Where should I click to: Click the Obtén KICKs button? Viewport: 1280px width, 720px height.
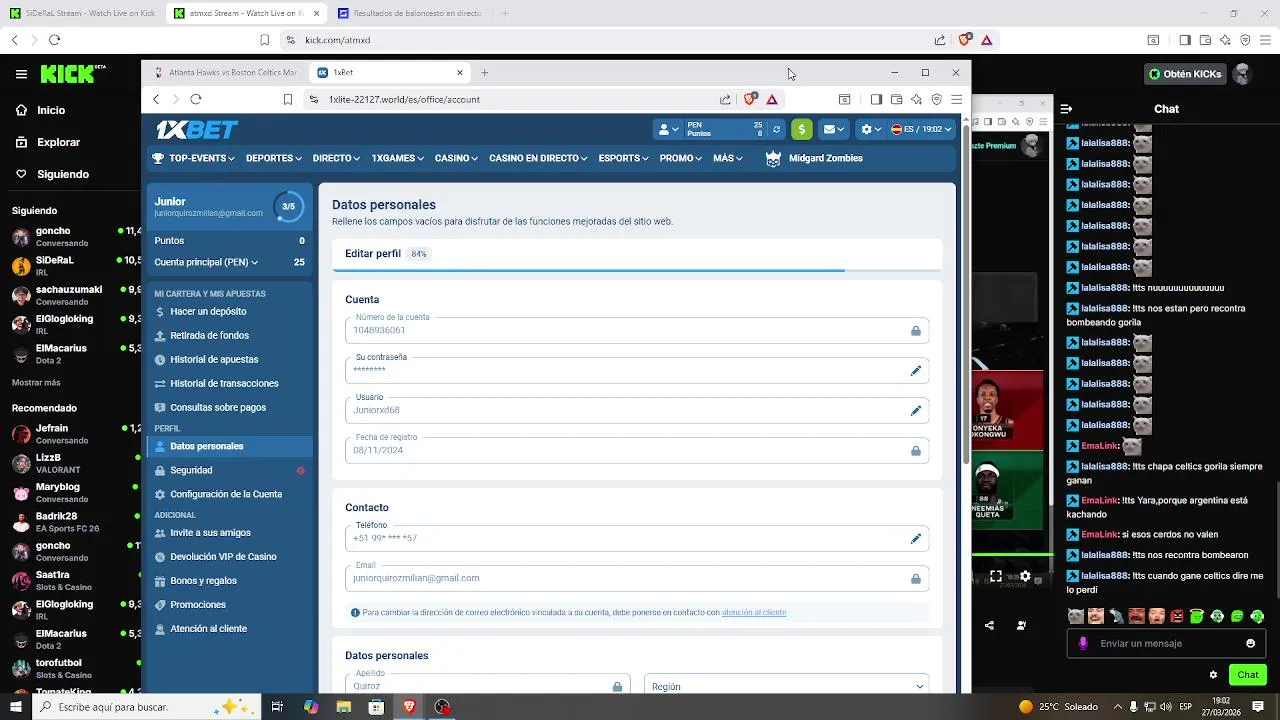tap(1185, 74)
